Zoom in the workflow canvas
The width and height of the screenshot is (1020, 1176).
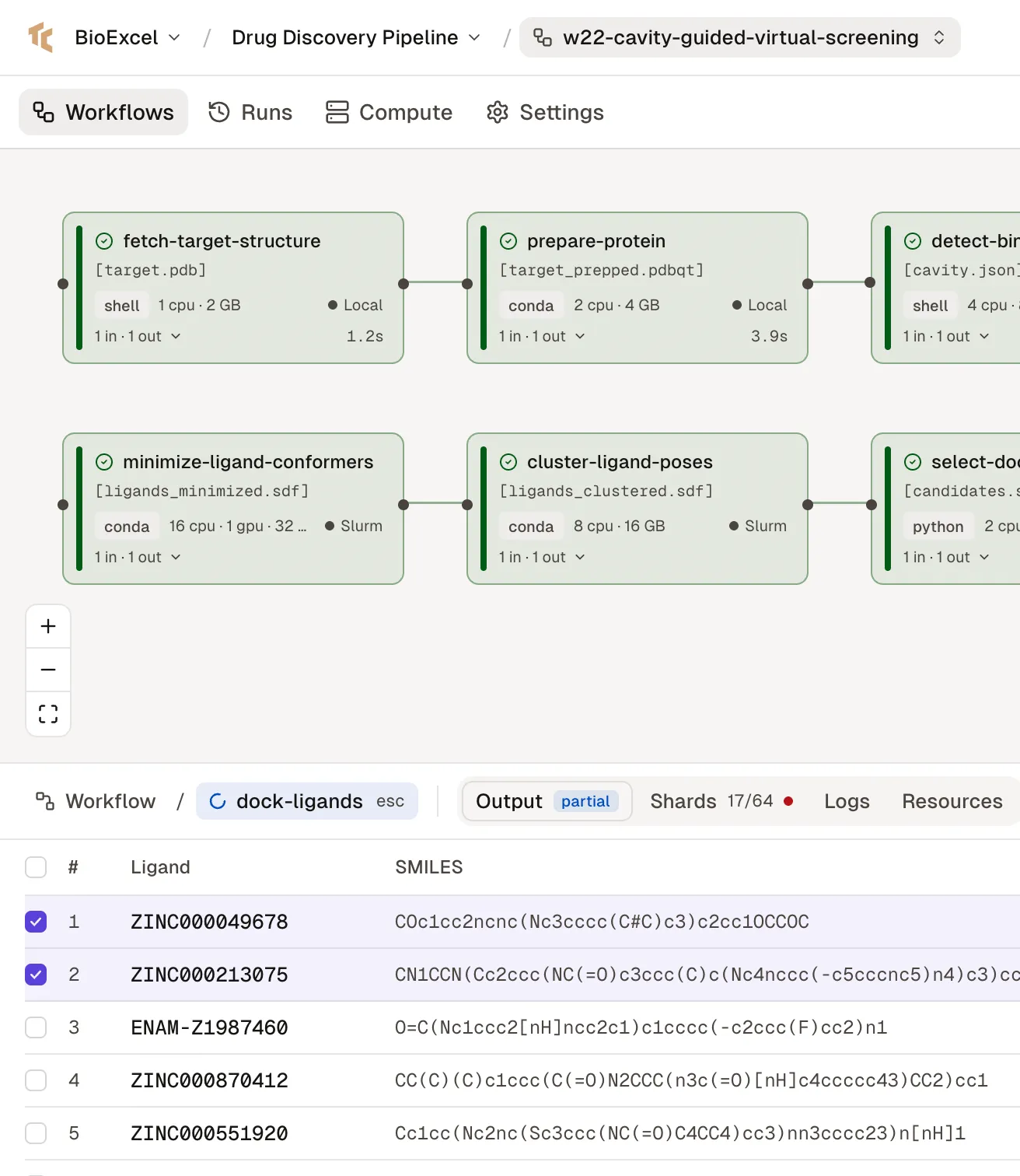pyautogui.click(x=48, y=626)
